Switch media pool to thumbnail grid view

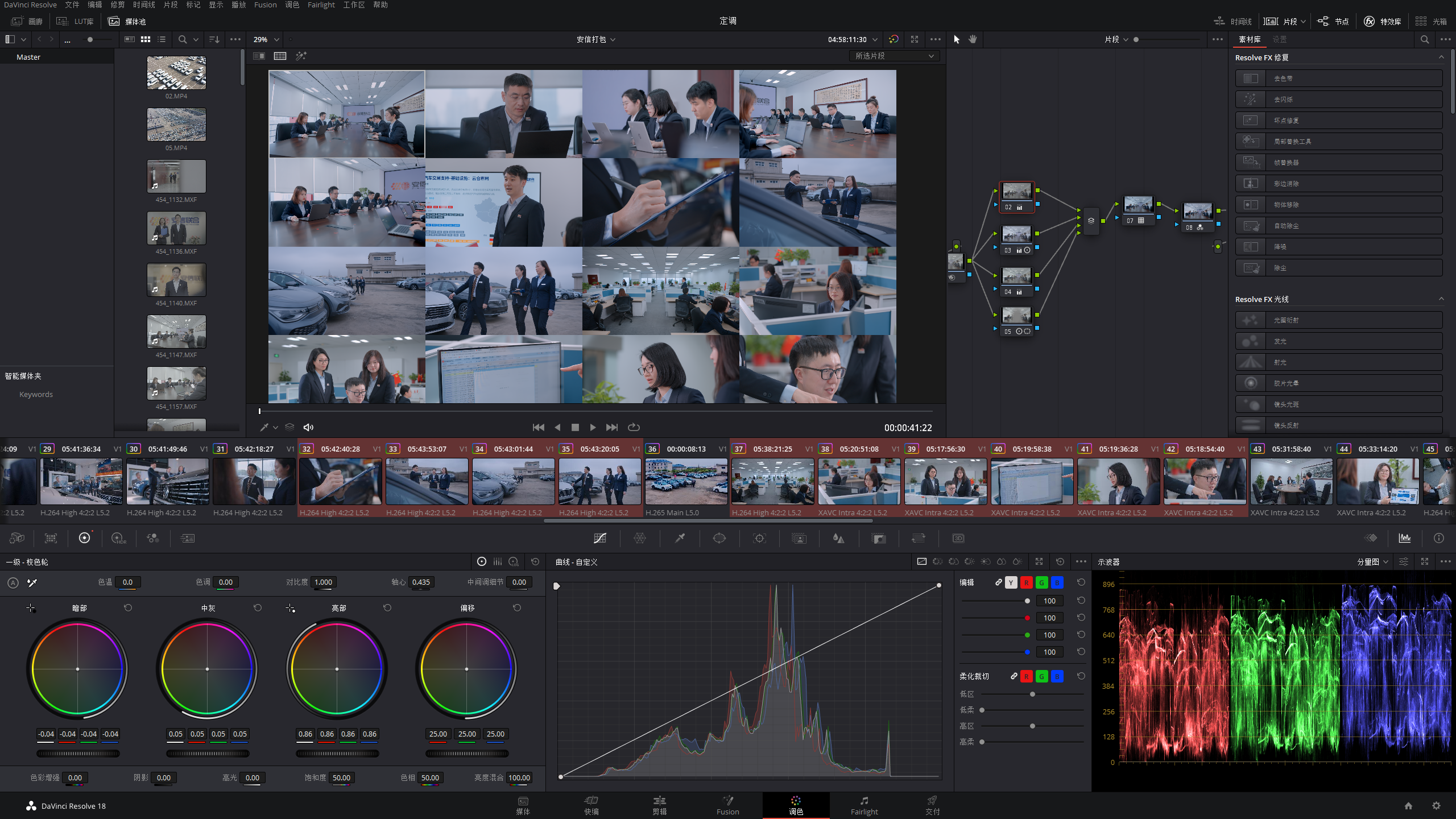click(146, 39)
